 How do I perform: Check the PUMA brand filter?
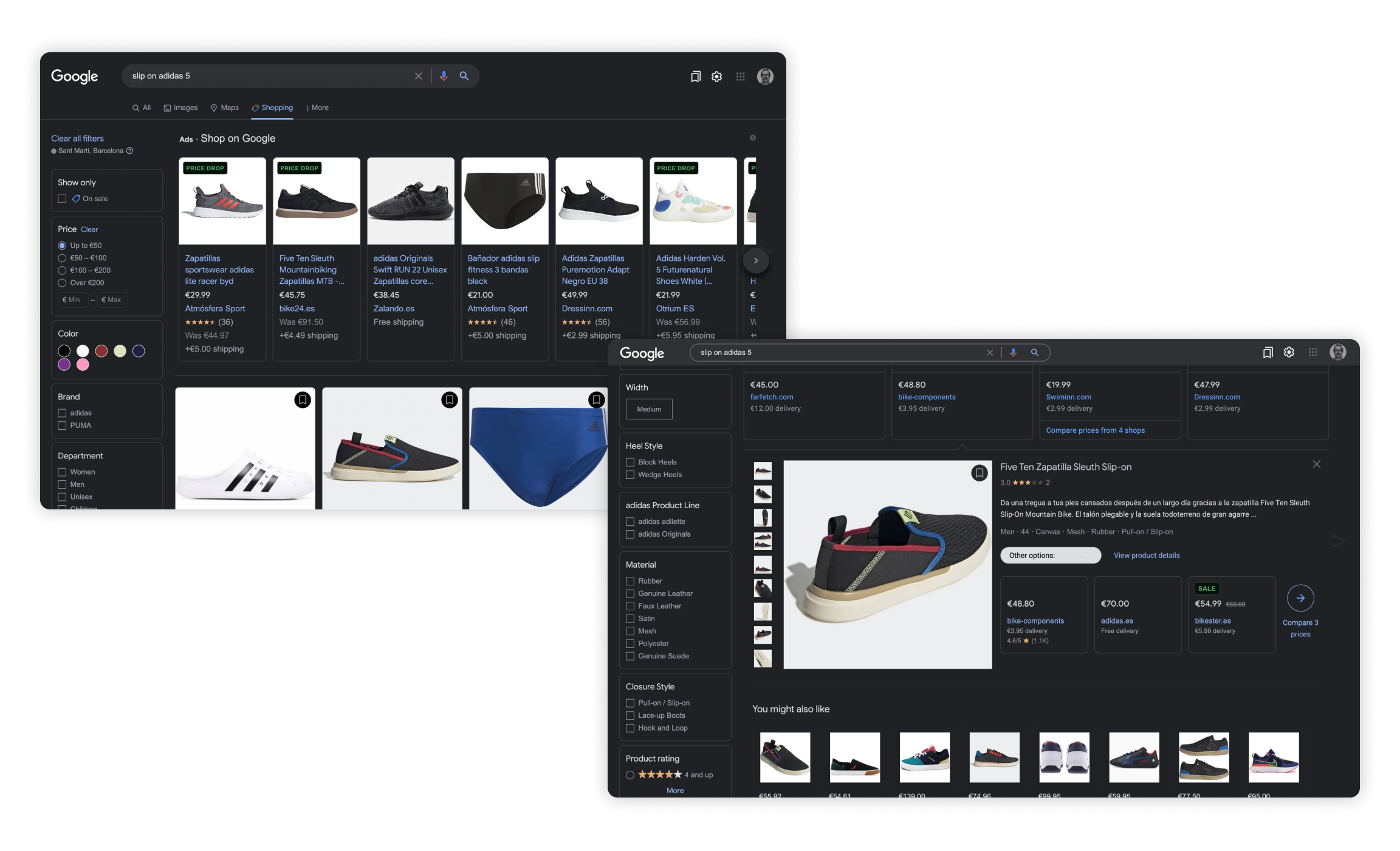tap(62, 425)
